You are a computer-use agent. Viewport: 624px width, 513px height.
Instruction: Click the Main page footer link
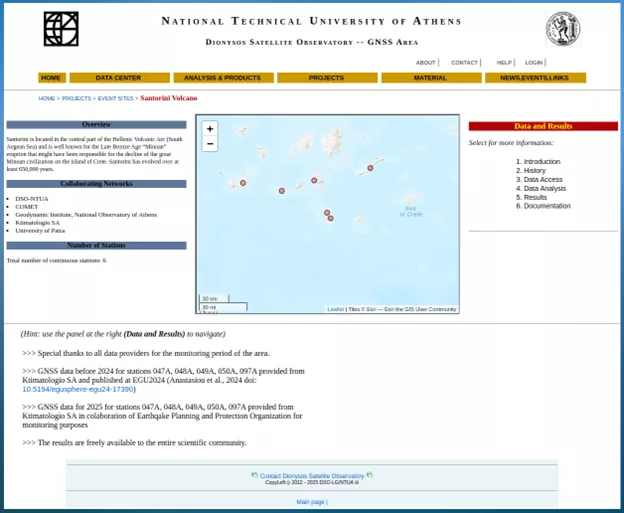[x=310, y=501]
